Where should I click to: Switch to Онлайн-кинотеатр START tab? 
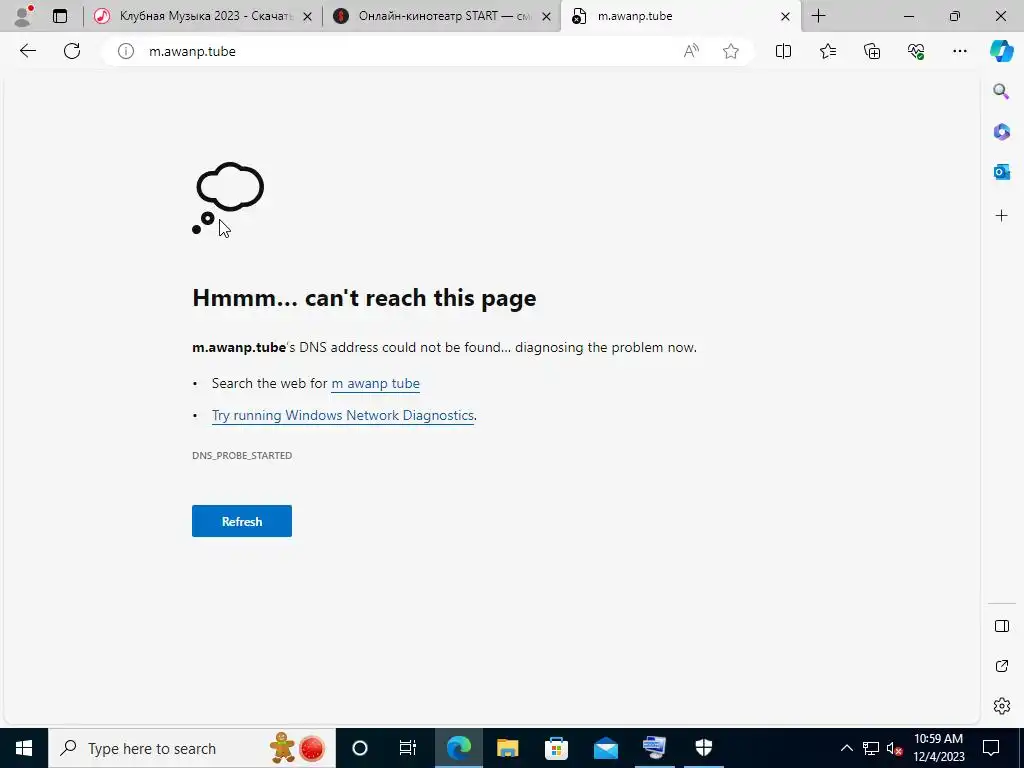tap(443, 16)
